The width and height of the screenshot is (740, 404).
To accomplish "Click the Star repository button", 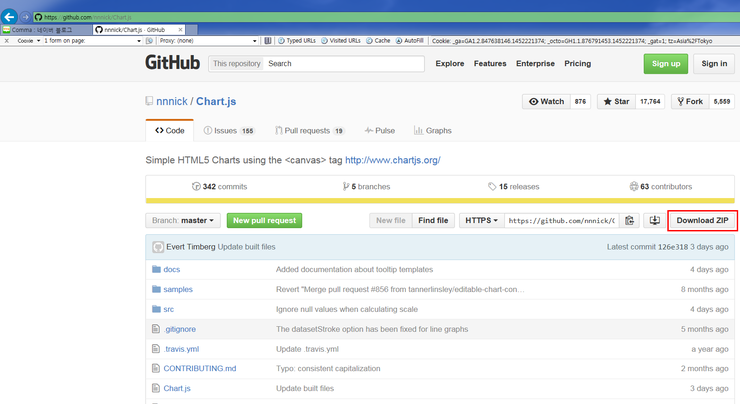I will tap(616, 101).
